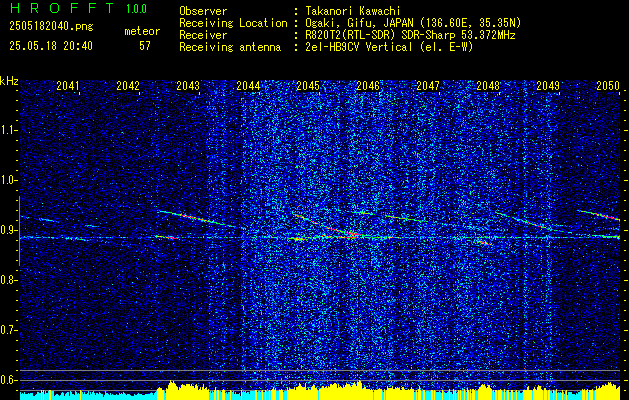This screenshot has height=400, width=629.
Task: Click location text Ogaki, Gifu, JAPAN
Action: (x=360, y=23)
